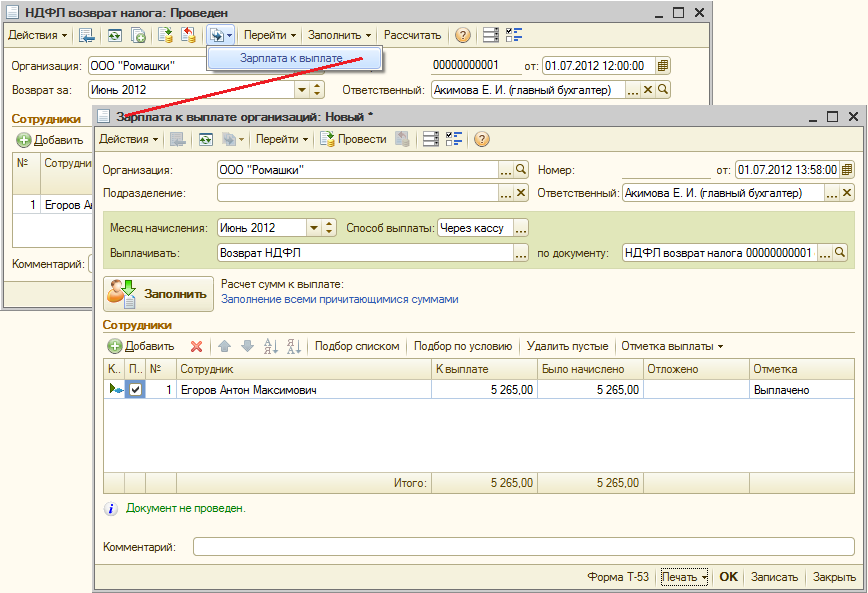Clear the Ответственный field in the НДФЛ window

point(648,90)
